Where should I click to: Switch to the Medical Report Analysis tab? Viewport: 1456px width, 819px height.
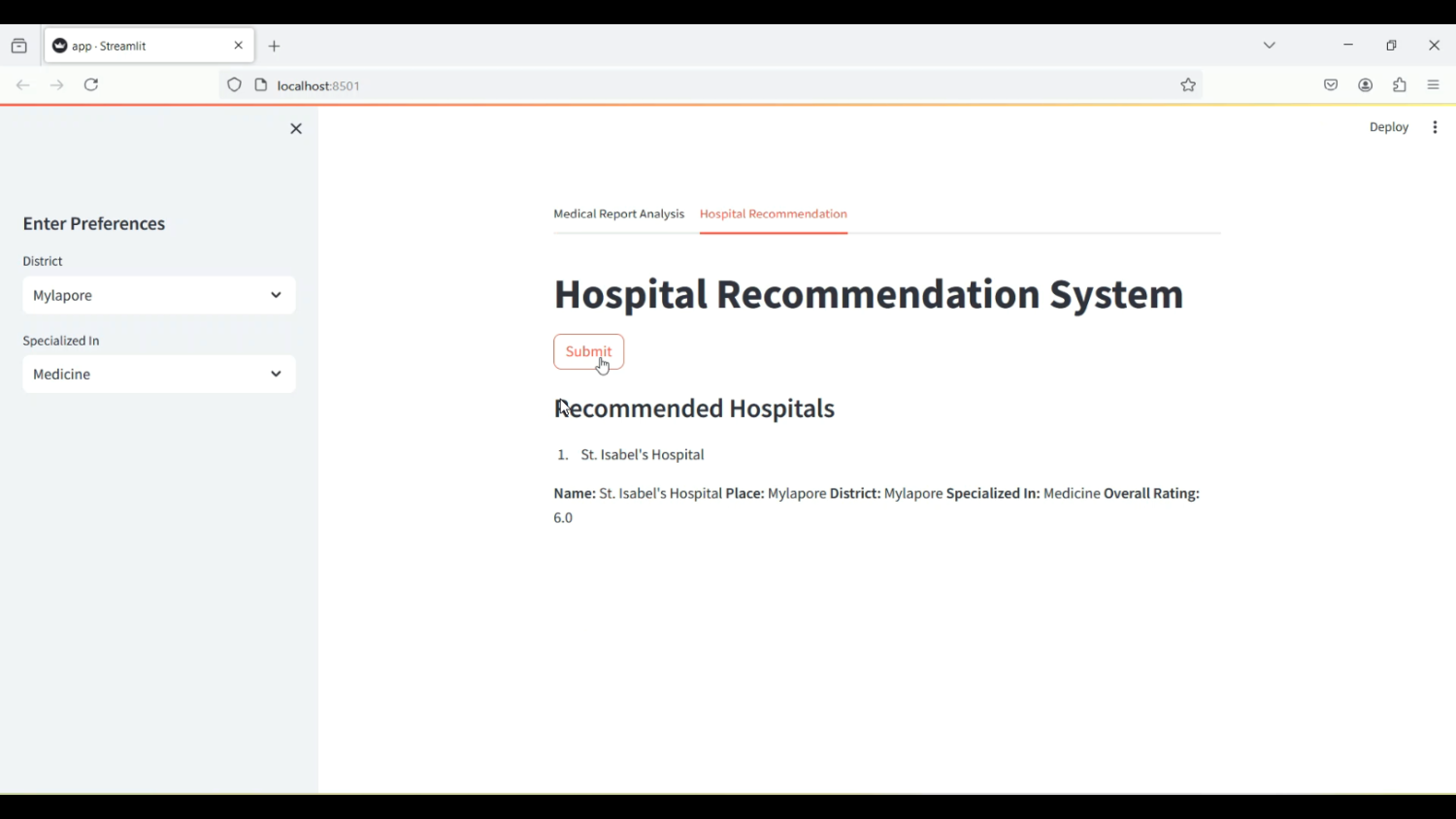coord(619,214)
